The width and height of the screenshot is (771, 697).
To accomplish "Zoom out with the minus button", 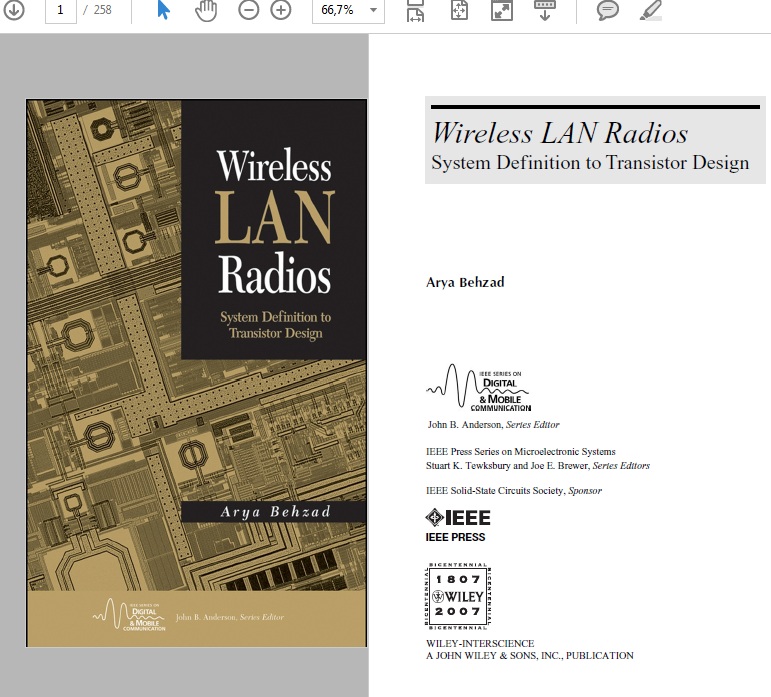I will pos(249,10).
